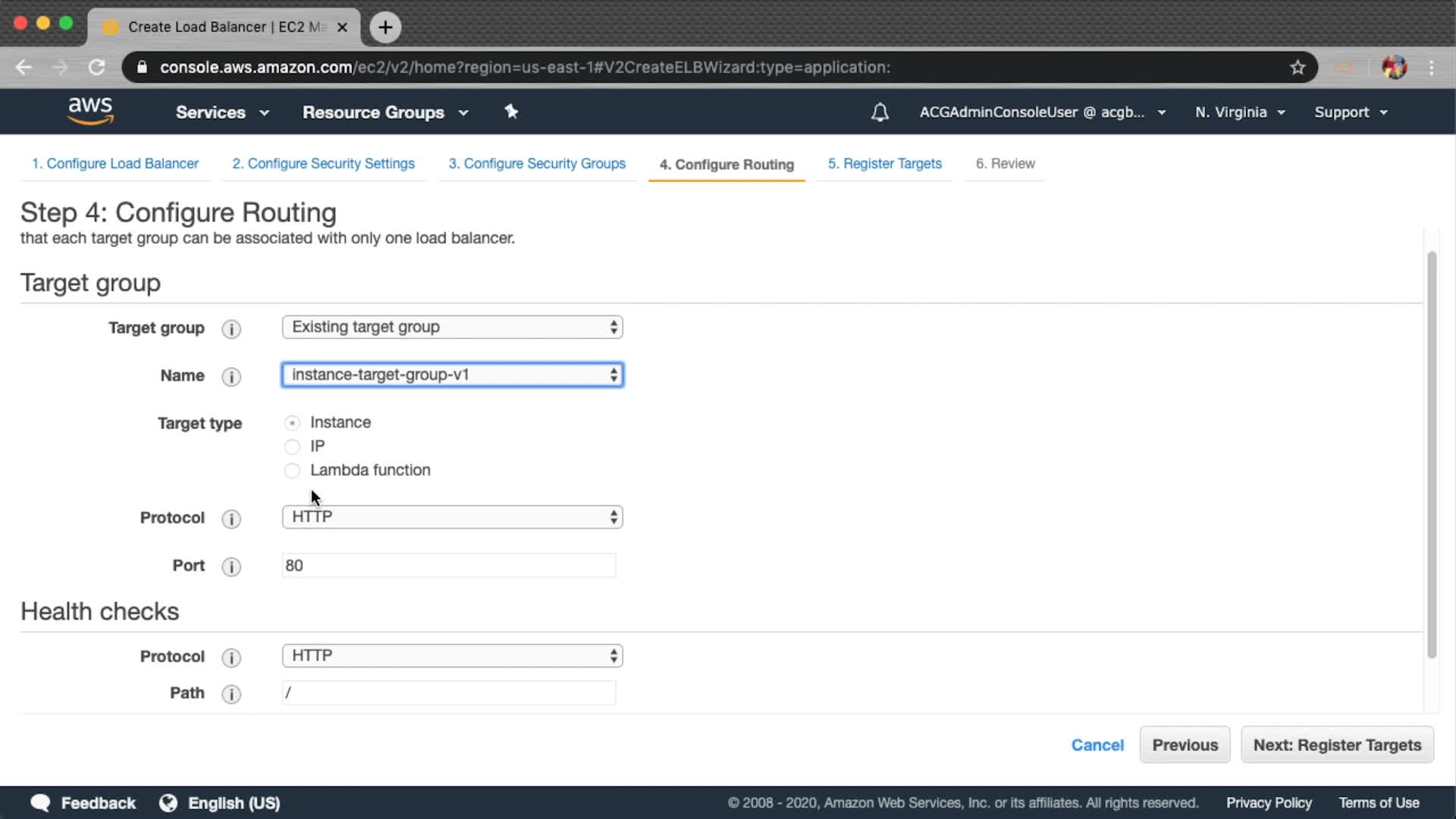This screenshot has width=1456, height=819.
Task: Open the Existing target group dropdown
Action: (x=452, y=327)
